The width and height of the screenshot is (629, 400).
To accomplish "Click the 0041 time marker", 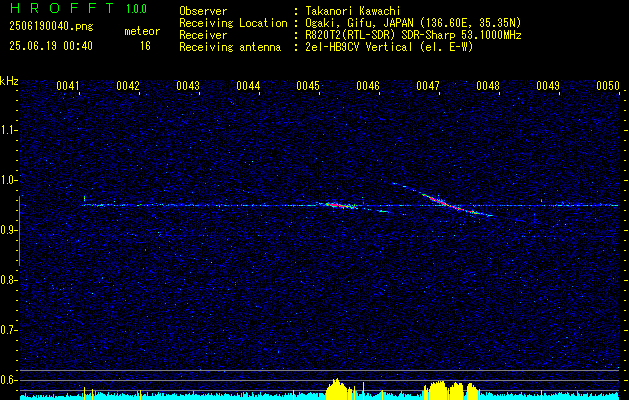I will (68, 86).
